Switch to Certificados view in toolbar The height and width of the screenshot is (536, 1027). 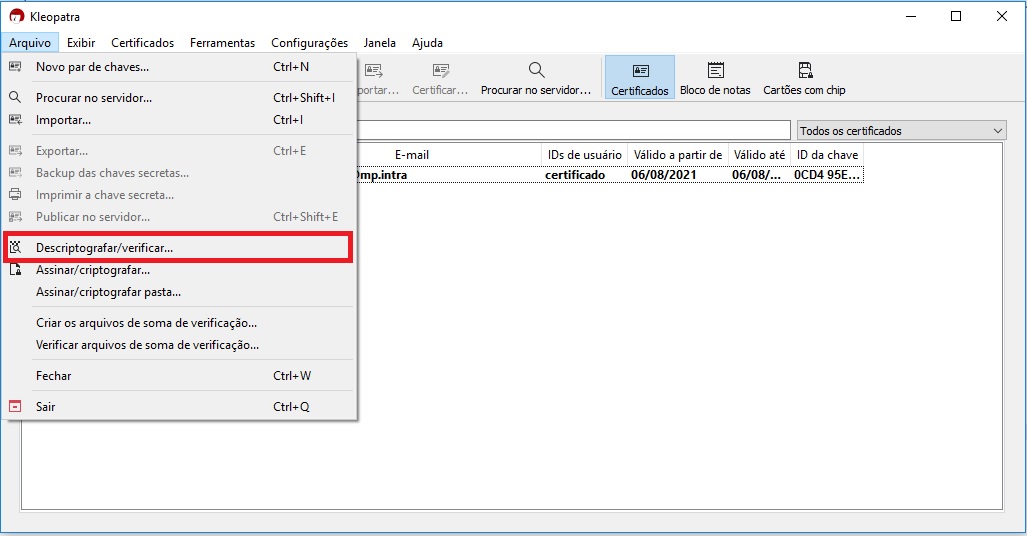[640, 78]
